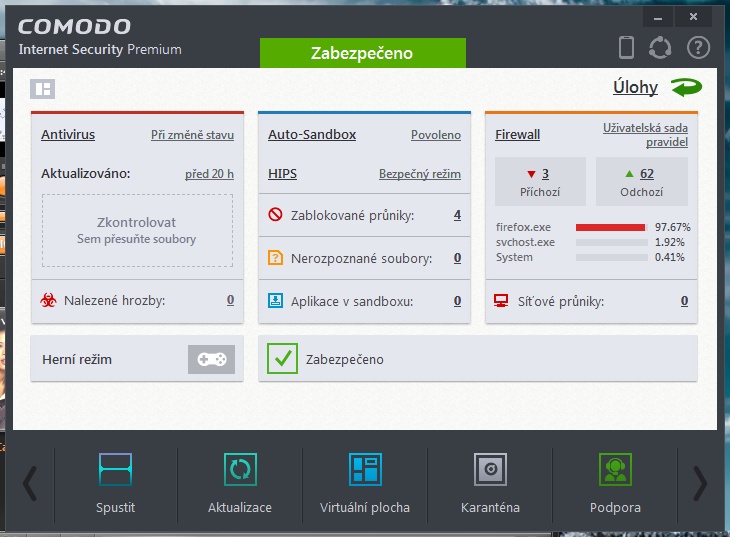Image resolution: width=730 pixels, height=537 pixels.
Task: Change the Při změně stavu antivirus mode
Action: coord(192,135)
